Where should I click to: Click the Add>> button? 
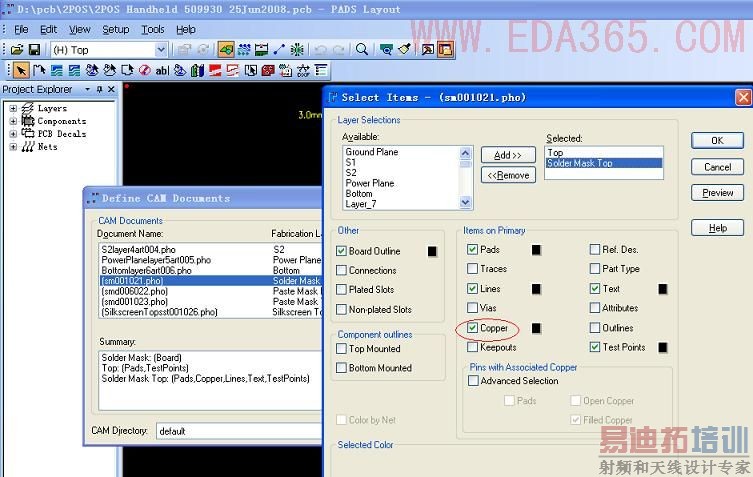point(508,155)
